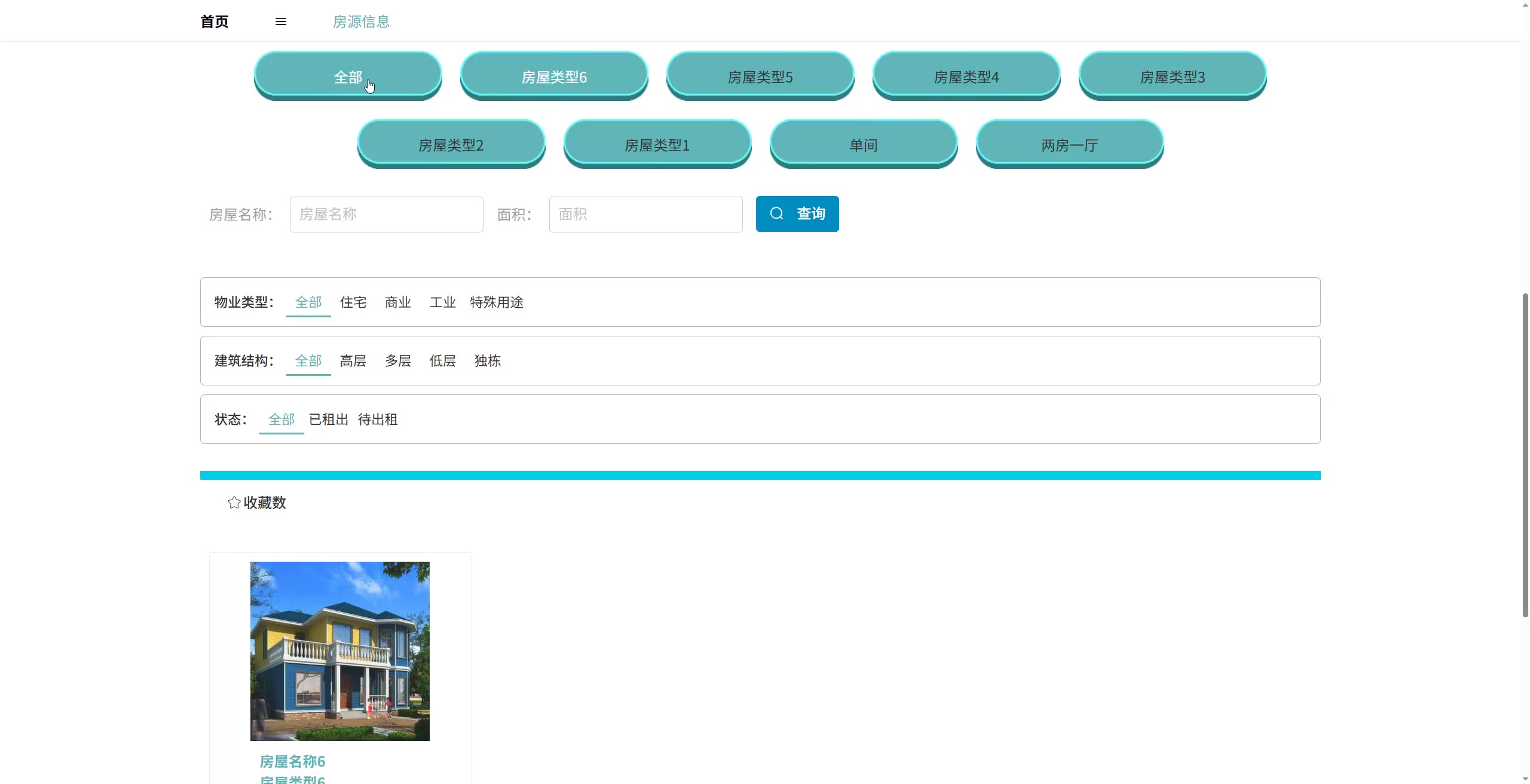Click the hamburger menu icon

click(280, 22)
